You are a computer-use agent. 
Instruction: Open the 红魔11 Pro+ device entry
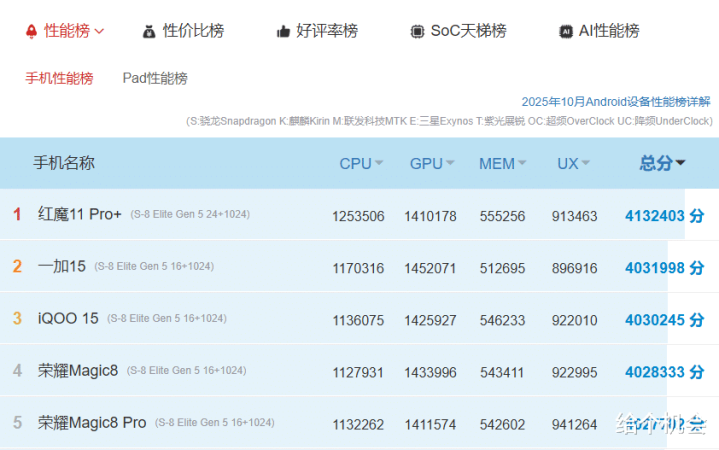(x=80, y=214)
